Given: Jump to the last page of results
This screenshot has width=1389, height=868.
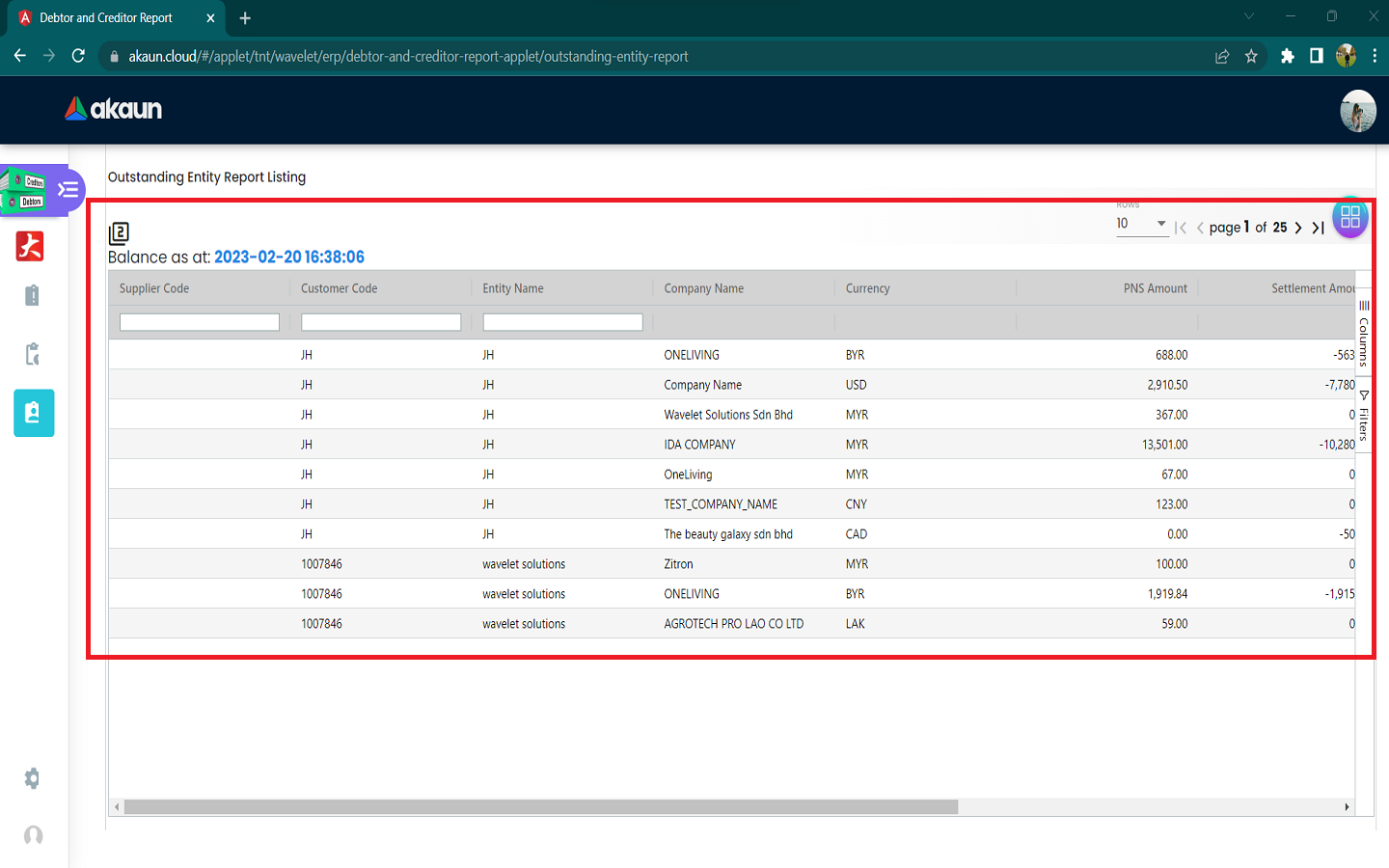Looking at the screenshot, I should (1318, 228).
